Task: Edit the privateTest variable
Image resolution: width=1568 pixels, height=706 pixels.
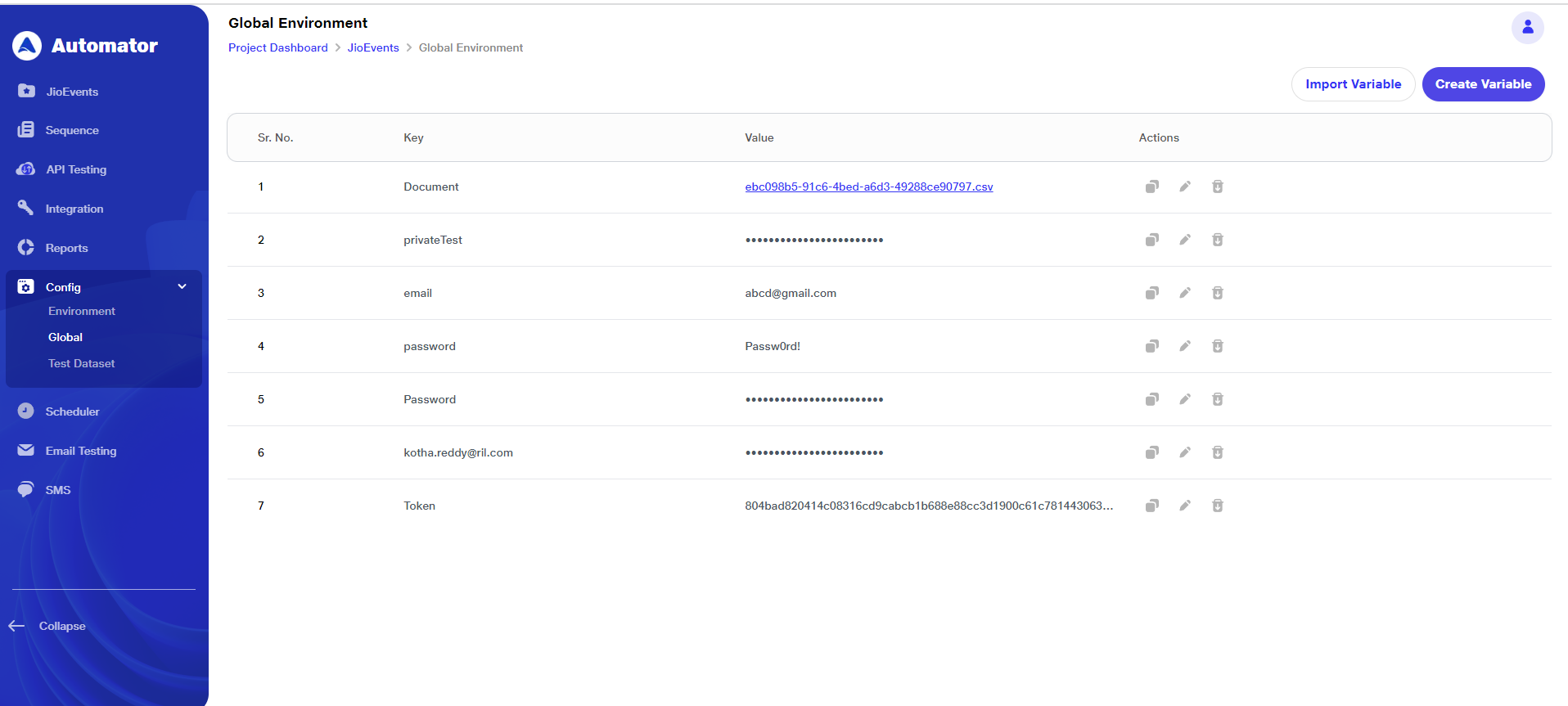Action: pyautogui.click(x=1184, y=240)
